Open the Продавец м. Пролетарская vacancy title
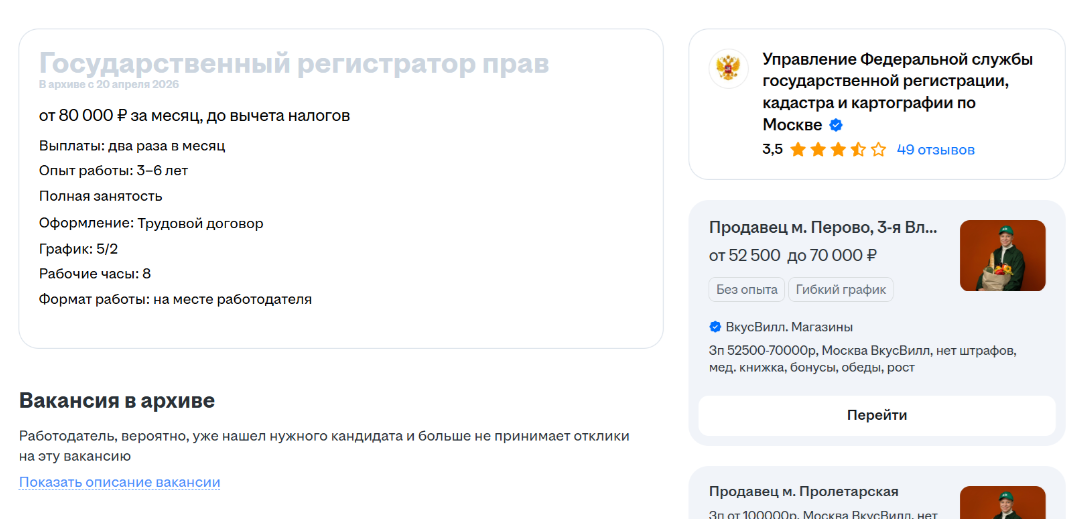The width and height of the screenshot is (1066, 519). point(804,491)
